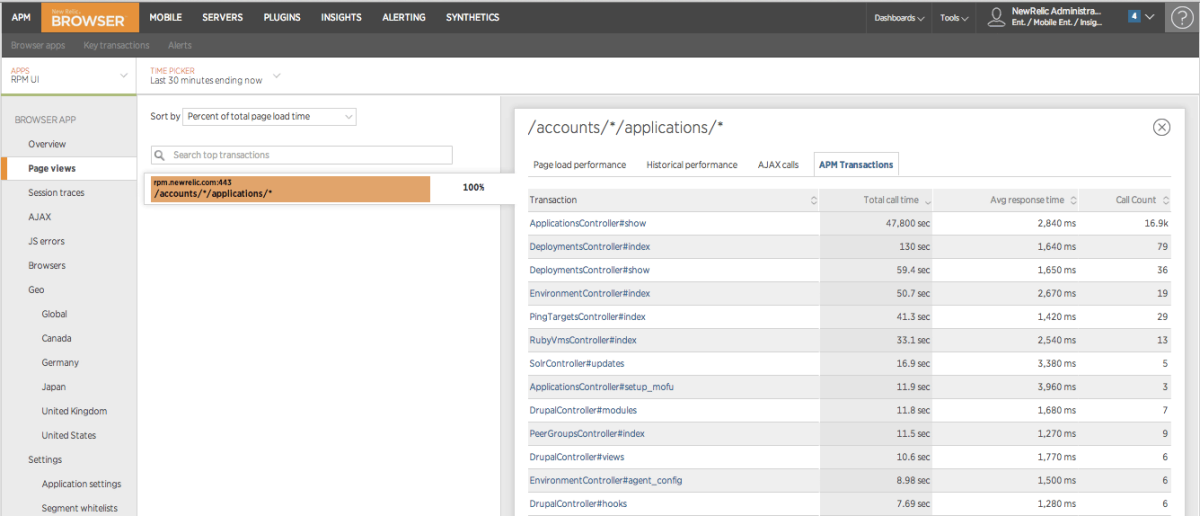Expand the Tools dropdown

(x=954, y=18)
